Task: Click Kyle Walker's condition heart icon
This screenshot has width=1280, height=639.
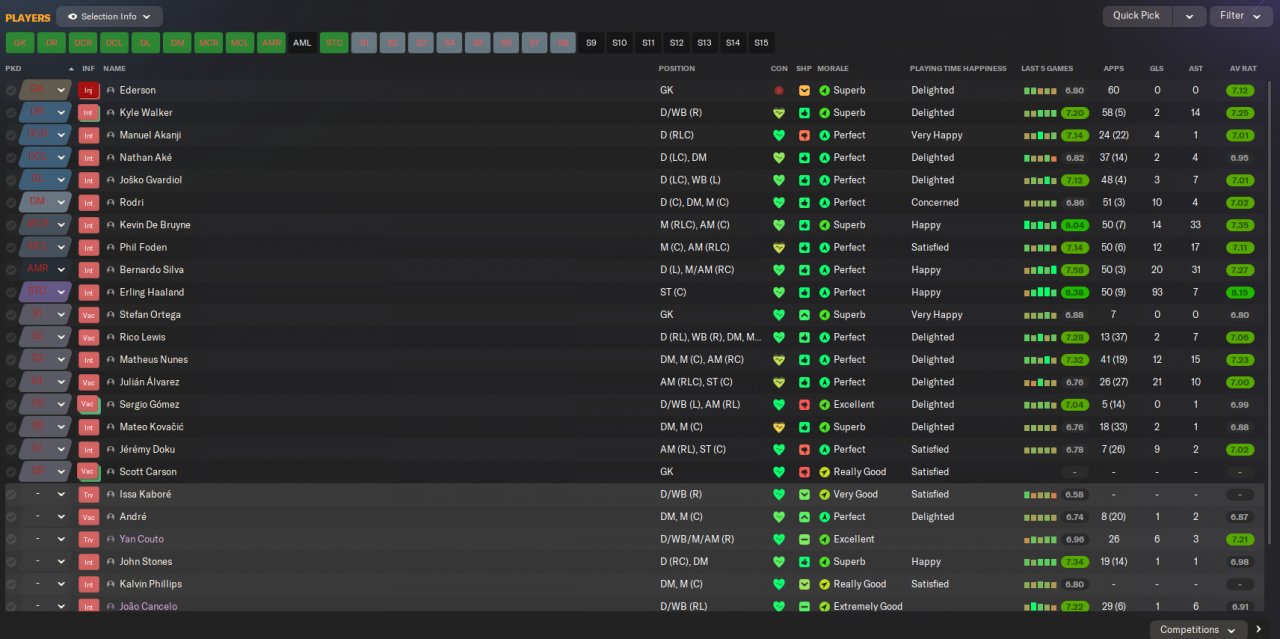Action: click(x=779, y=113)
